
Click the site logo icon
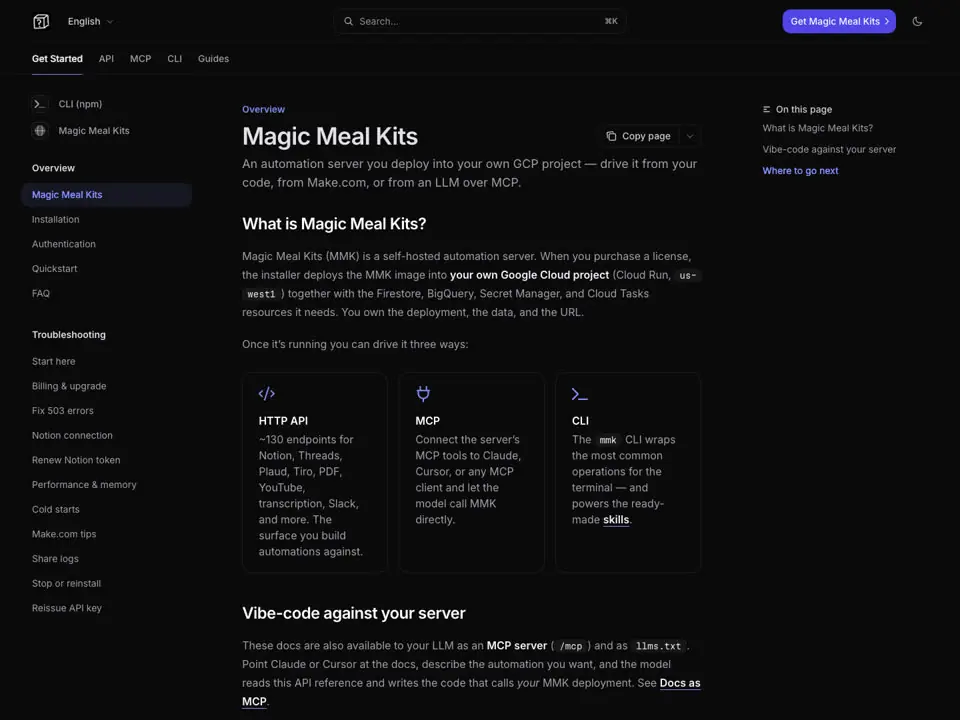point(40,21)
